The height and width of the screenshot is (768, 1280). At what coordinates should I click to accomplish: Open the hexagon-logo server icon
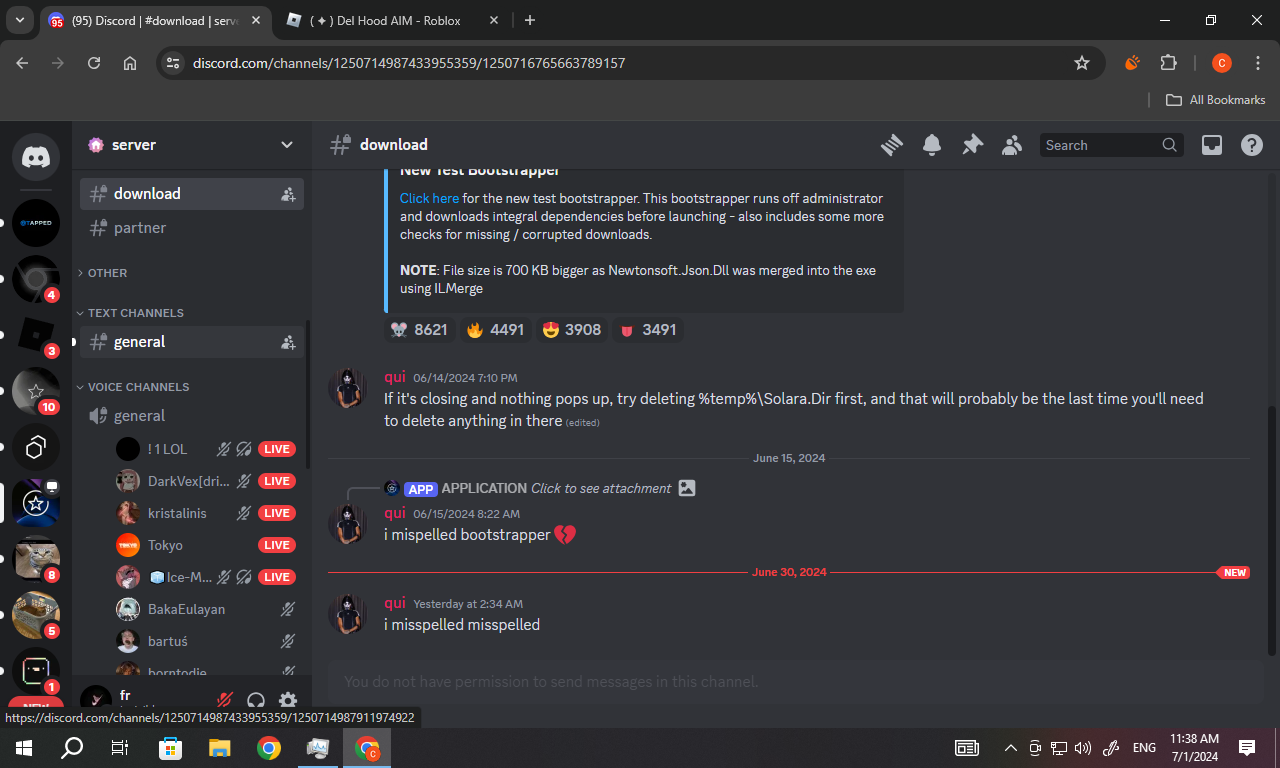(x=36, y=447)
